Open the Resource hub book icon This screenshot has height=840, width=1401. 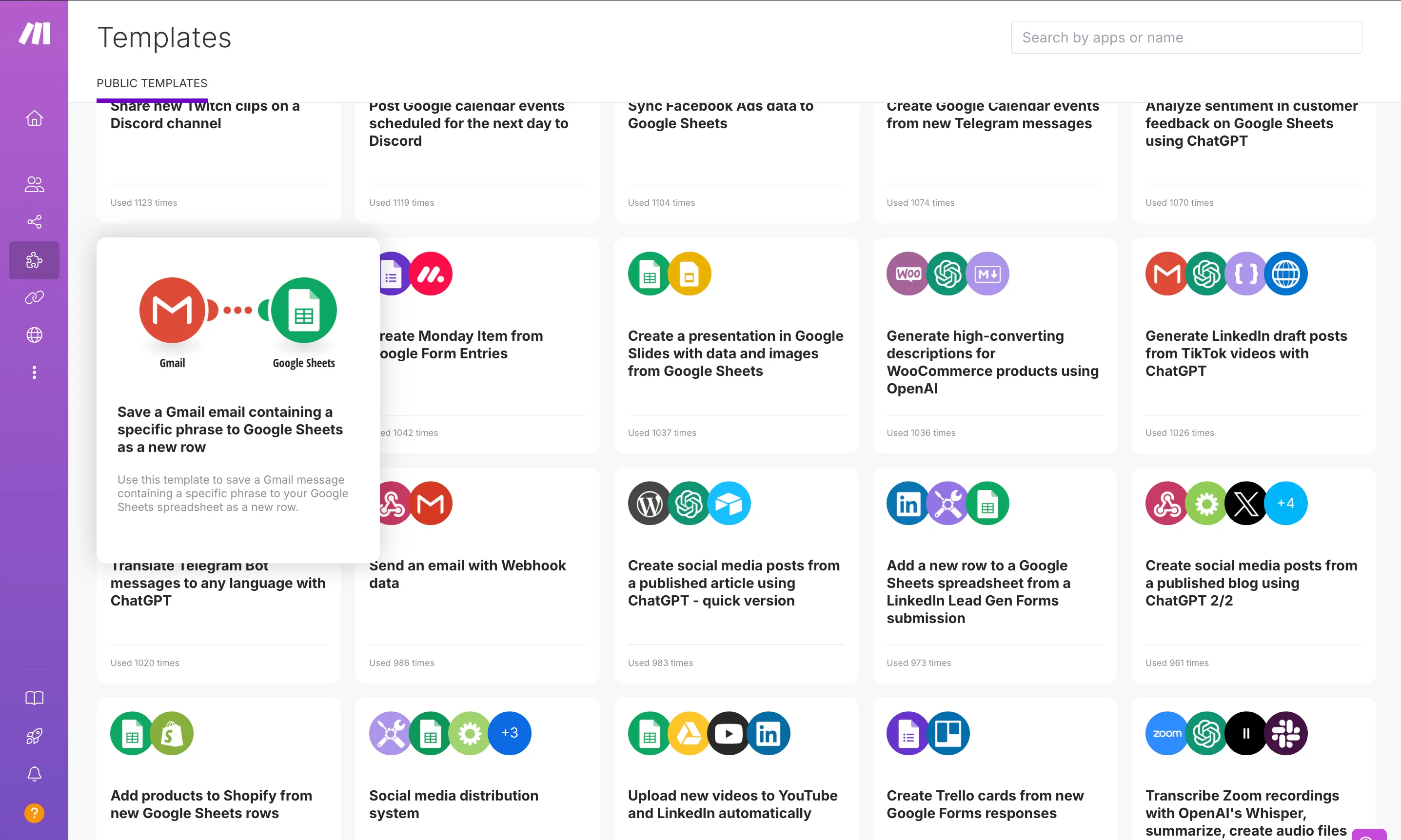[x=35, y=698]
